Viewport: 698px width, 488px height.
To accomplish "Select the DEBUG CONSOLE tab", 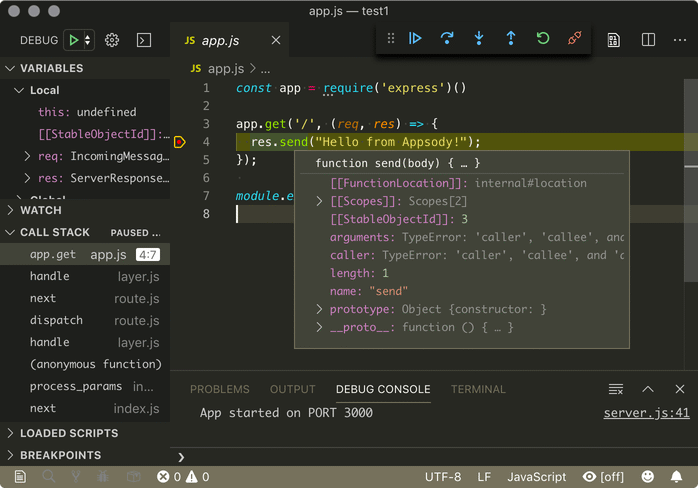I will (x=383, y=389).
